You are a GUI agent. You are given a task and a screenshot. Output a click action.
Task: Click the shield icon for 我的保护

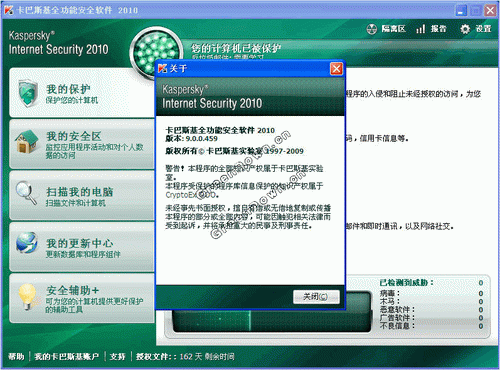pyautogui.click(x=28, y=93)
